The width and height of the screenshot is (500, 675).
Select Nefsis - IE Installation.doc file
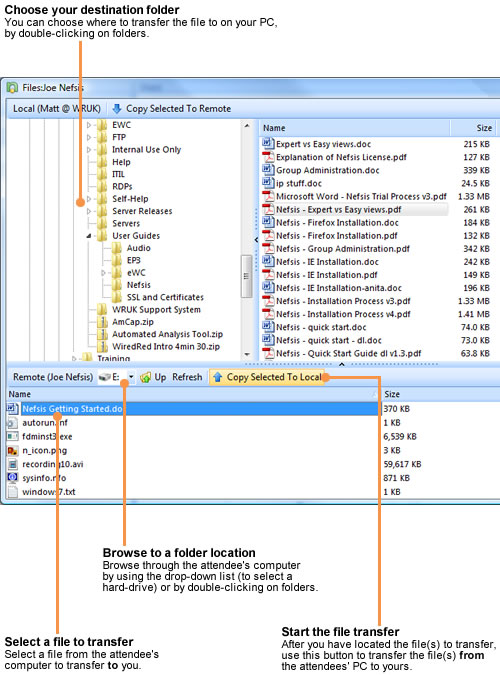tap(327, 262)
